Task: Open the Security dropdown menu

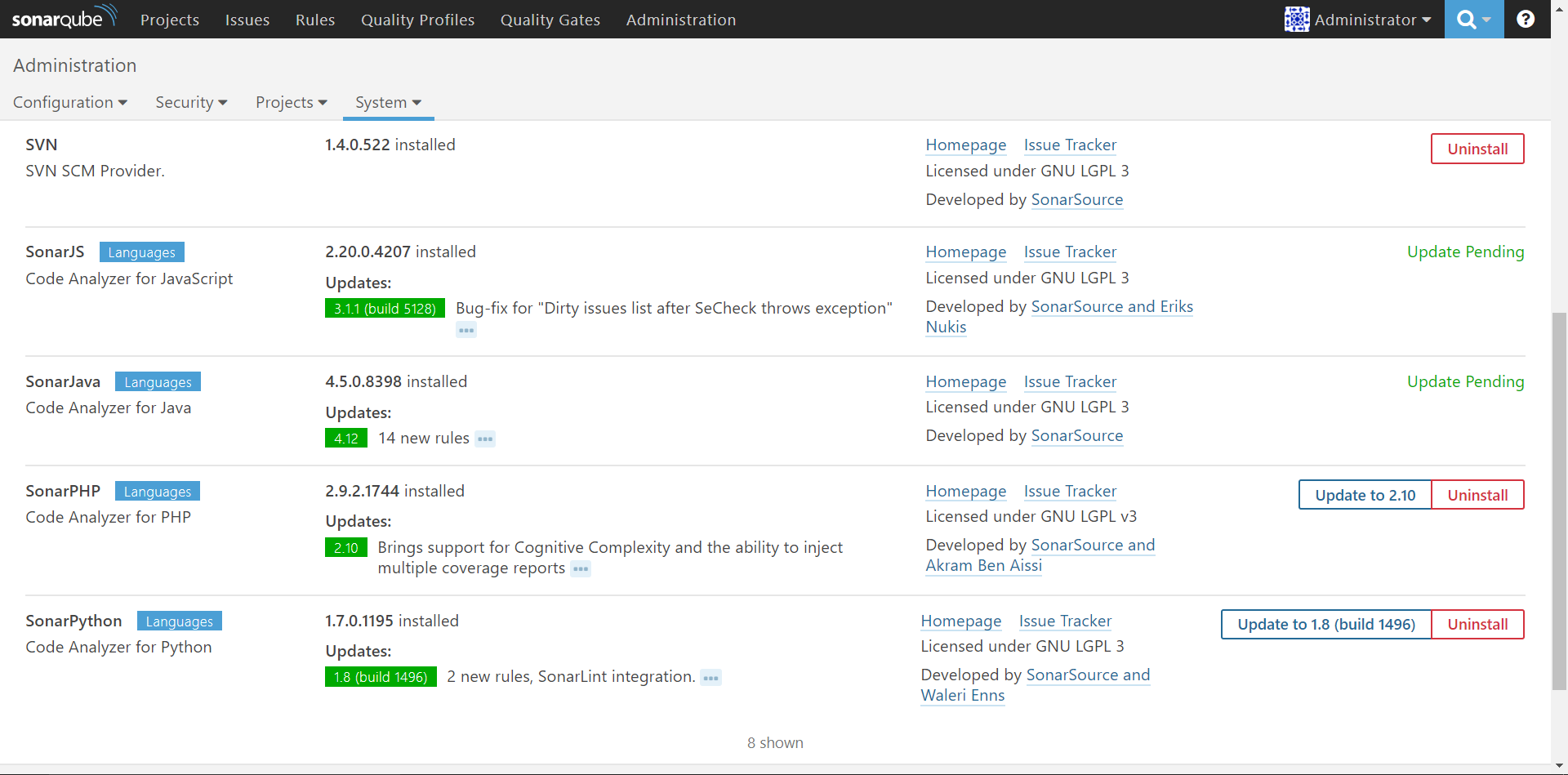Action: tap(192, 102)
